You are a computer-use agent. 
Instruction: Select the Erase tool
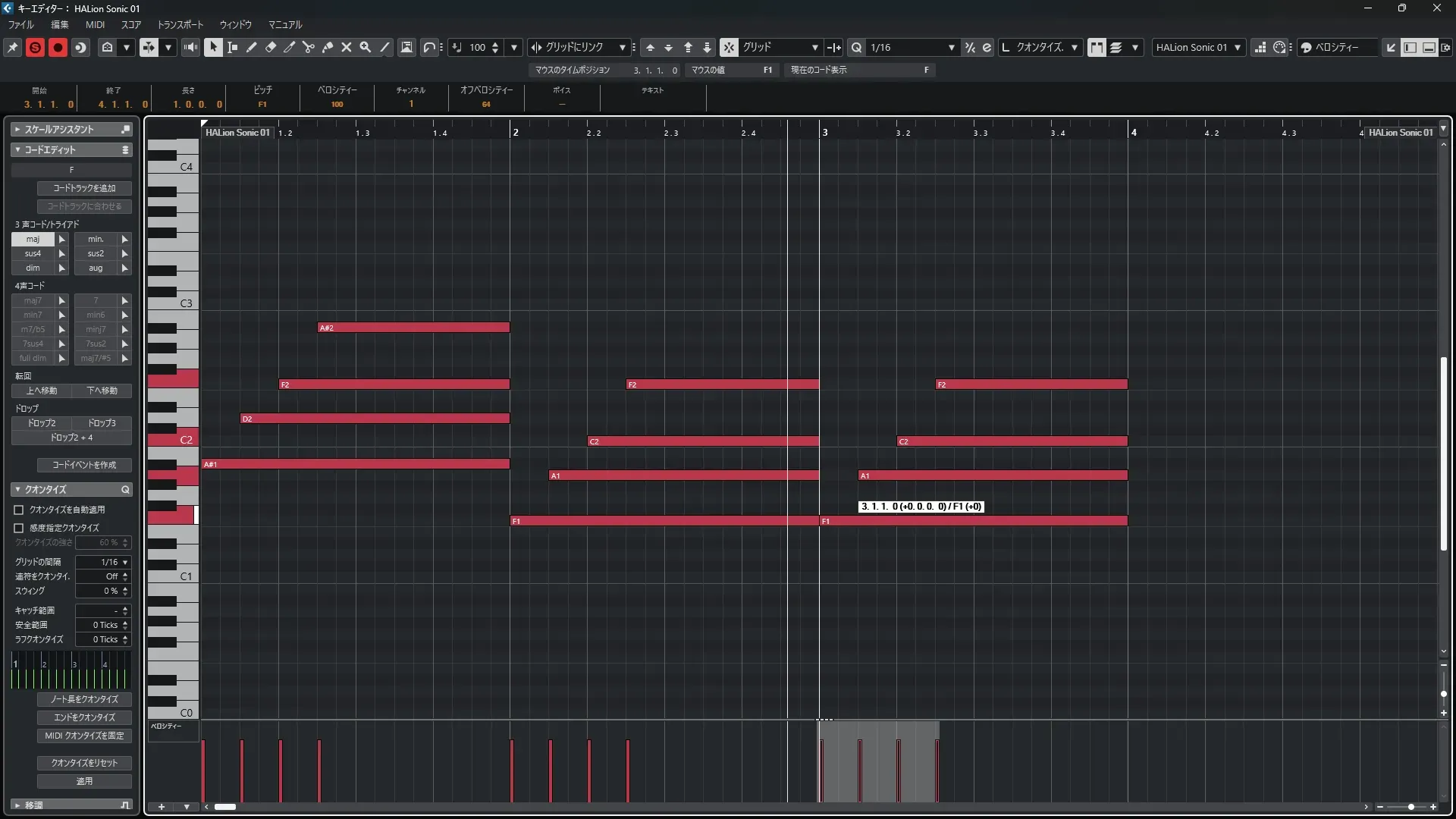point(271,47)
